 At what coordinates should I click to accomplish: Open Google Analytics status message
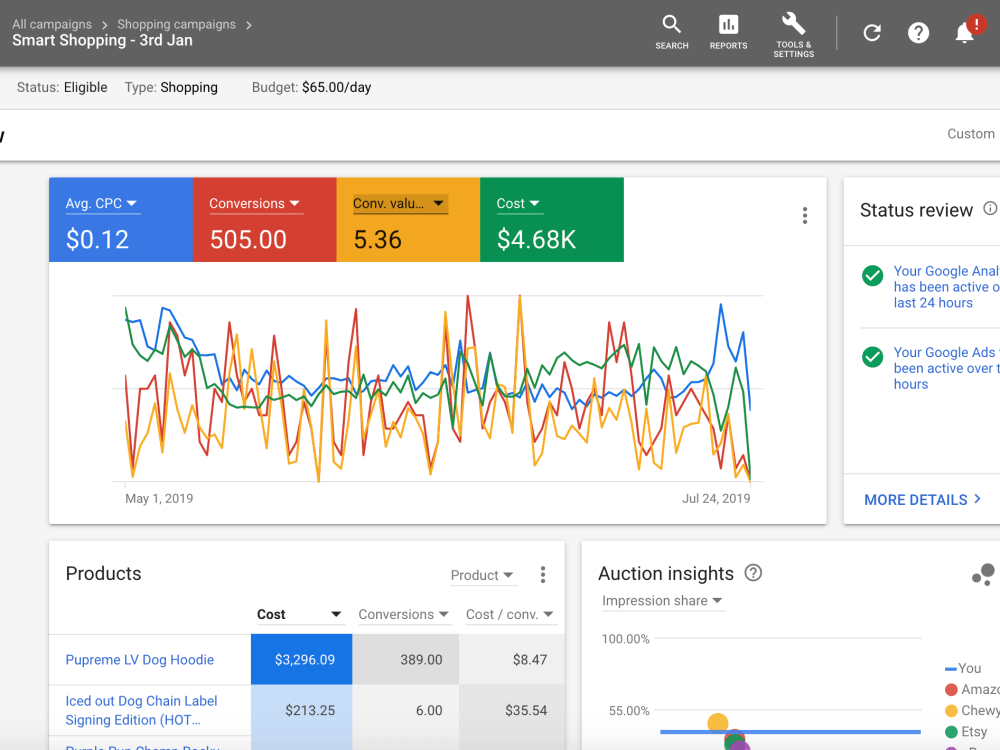(x=946, y=287)
